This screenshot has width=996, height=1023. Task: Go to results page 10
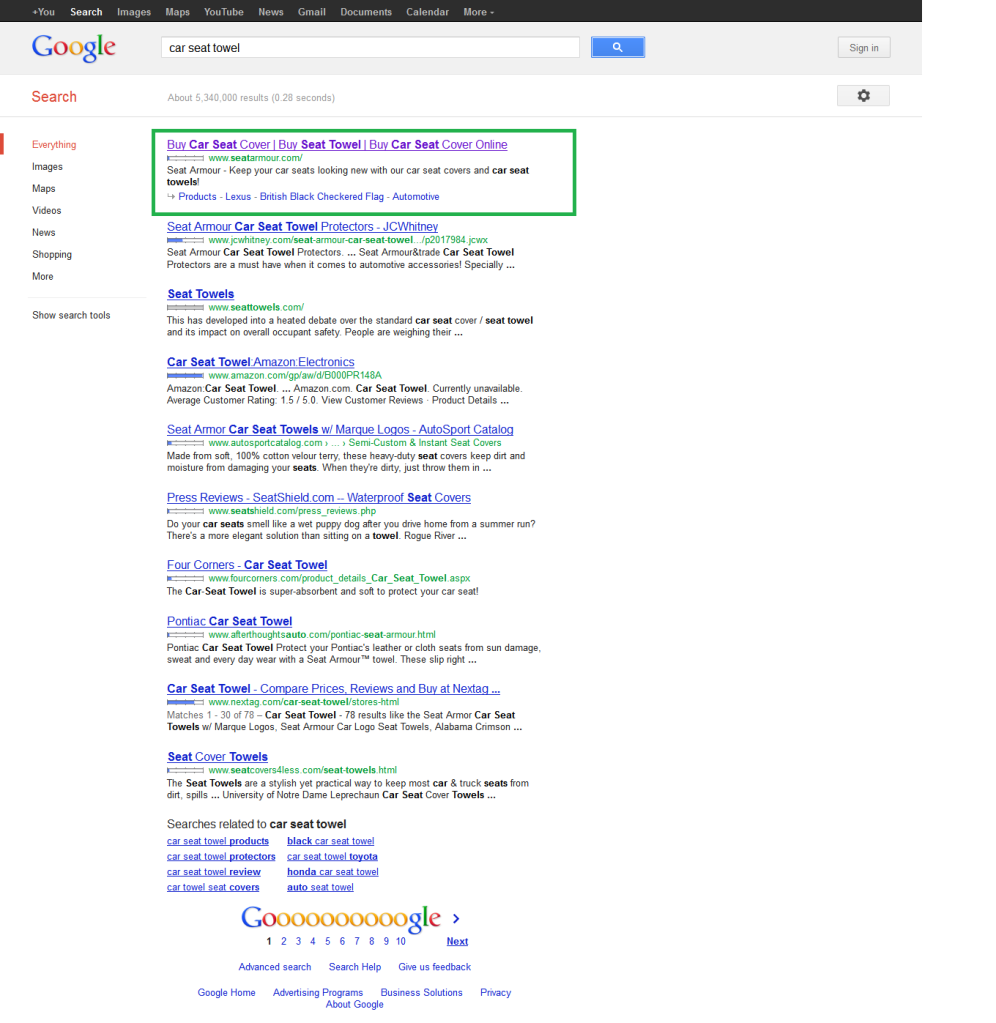click(x=400, y=941)
